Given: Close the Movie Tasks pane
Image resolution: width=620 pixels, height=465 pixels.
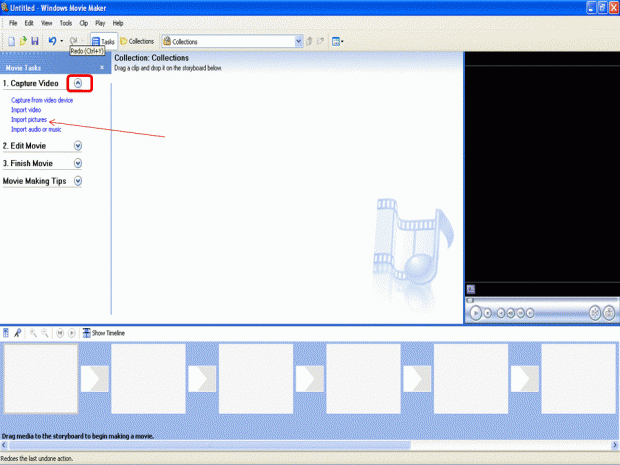Looking at the screenshot, I should pyautogui.click(x=102, y=67).
